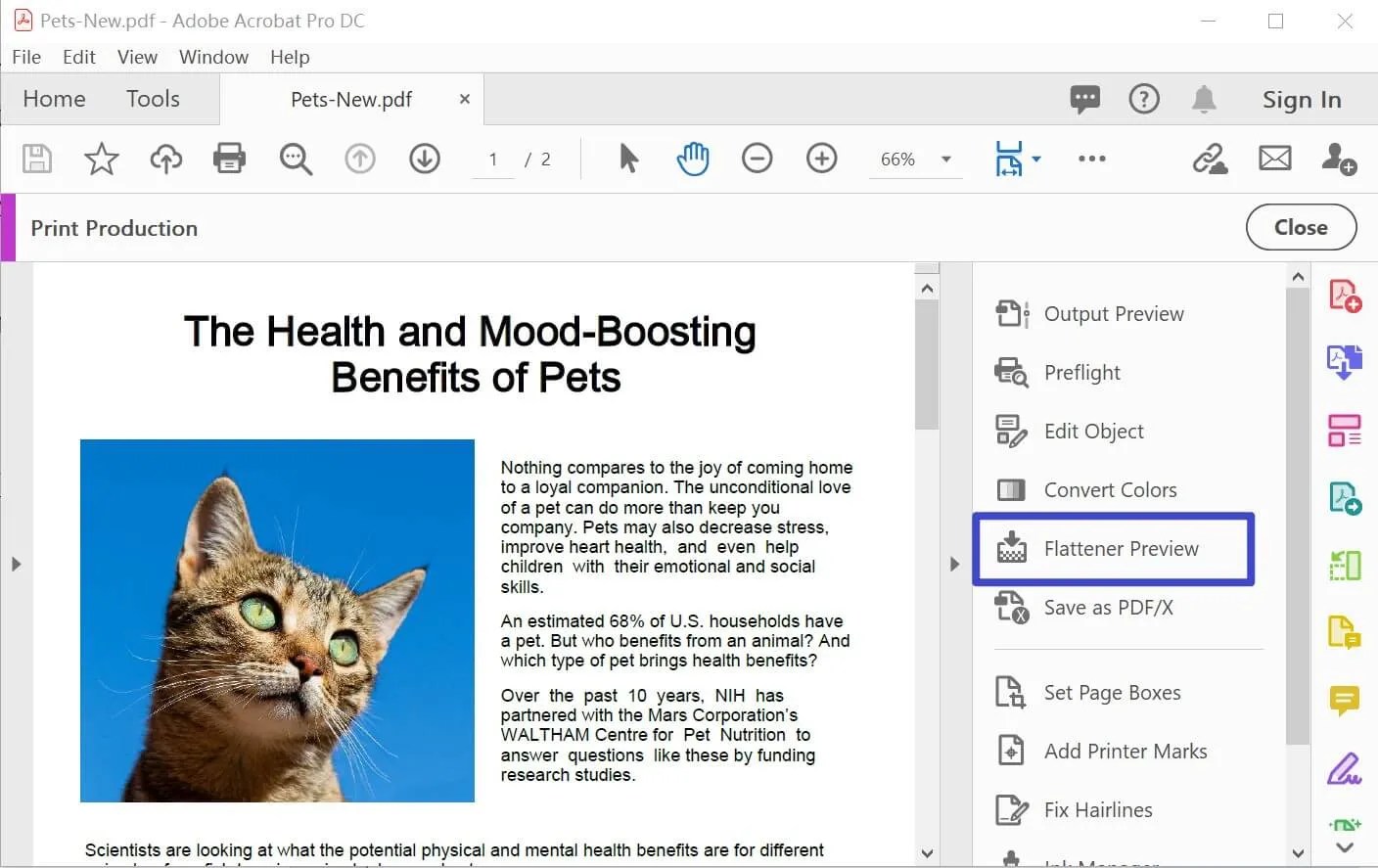Open the Create PDF tool
Image resolution: width=1378 pixels, height=868 pixels.
1345,294
